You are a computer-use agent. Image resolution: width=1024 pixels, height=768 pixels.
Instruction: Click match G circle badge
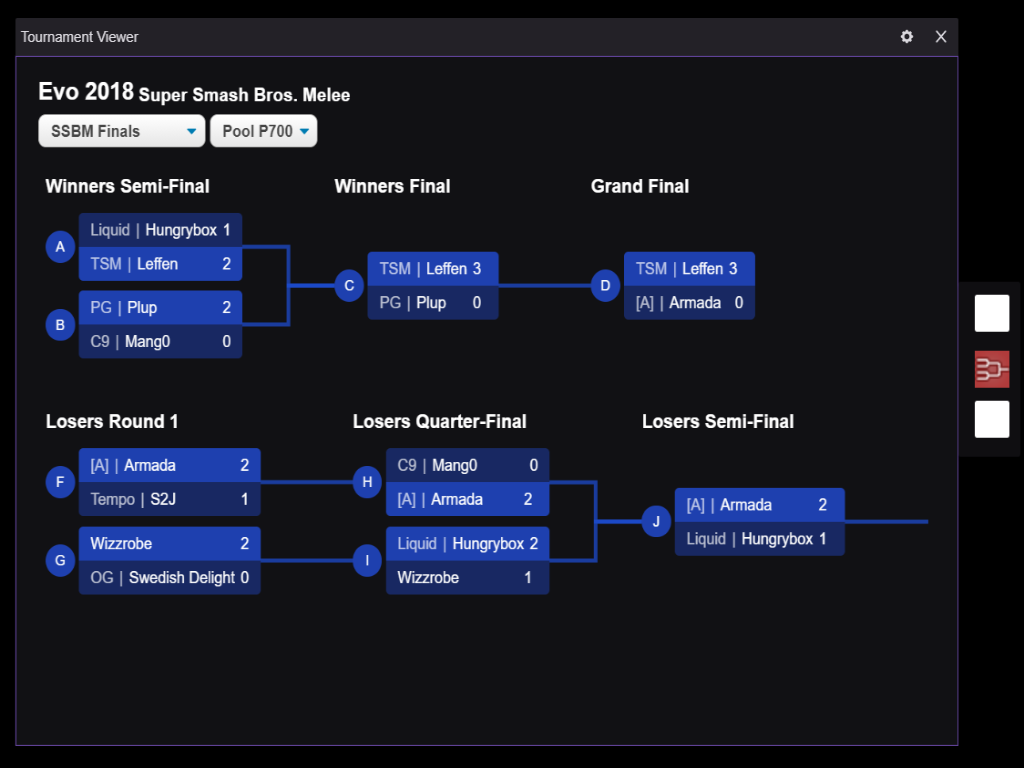[x=60, y=560]
